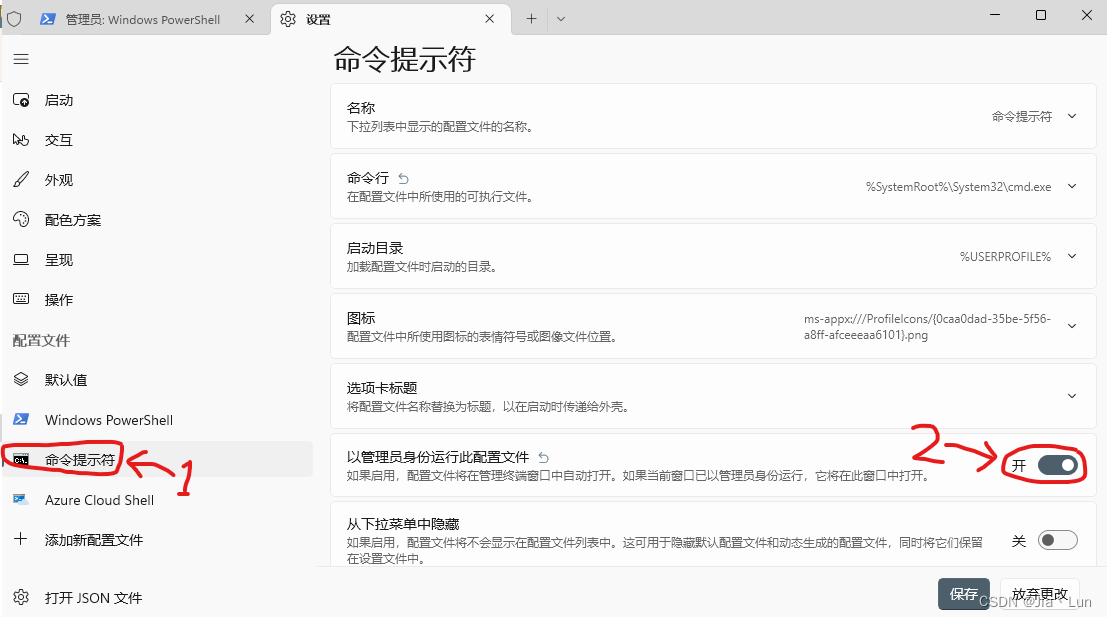Expand the 启动目录 setting chevron
The image size is (1107, 617).
1072,256
